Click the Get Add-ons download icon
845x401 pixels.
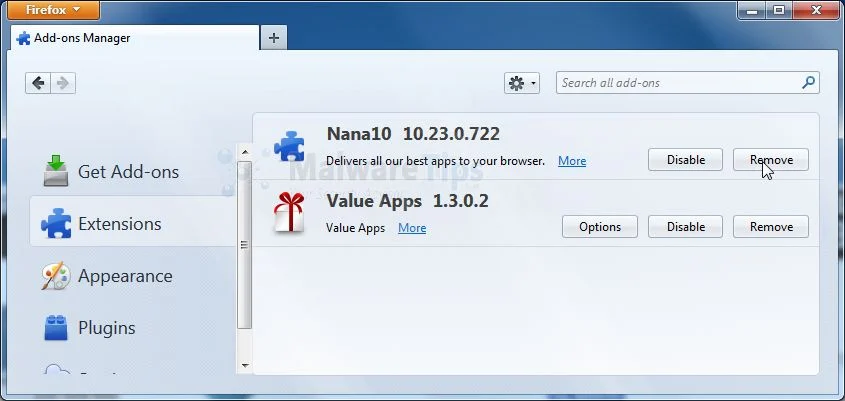click(56, 171)
